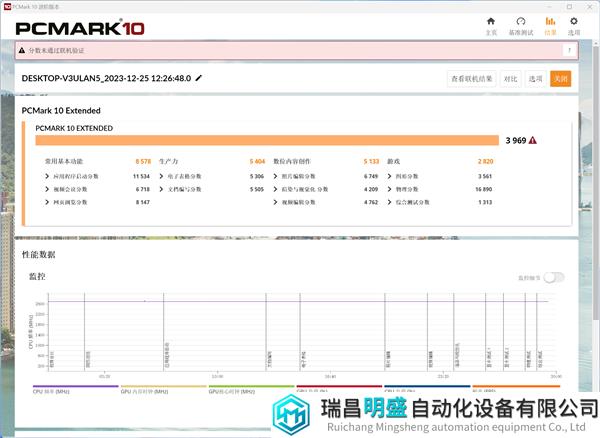This screenshot has height=438, width=600.
Task: Click the warning icon in the pink banner
Action: point(22,50)
